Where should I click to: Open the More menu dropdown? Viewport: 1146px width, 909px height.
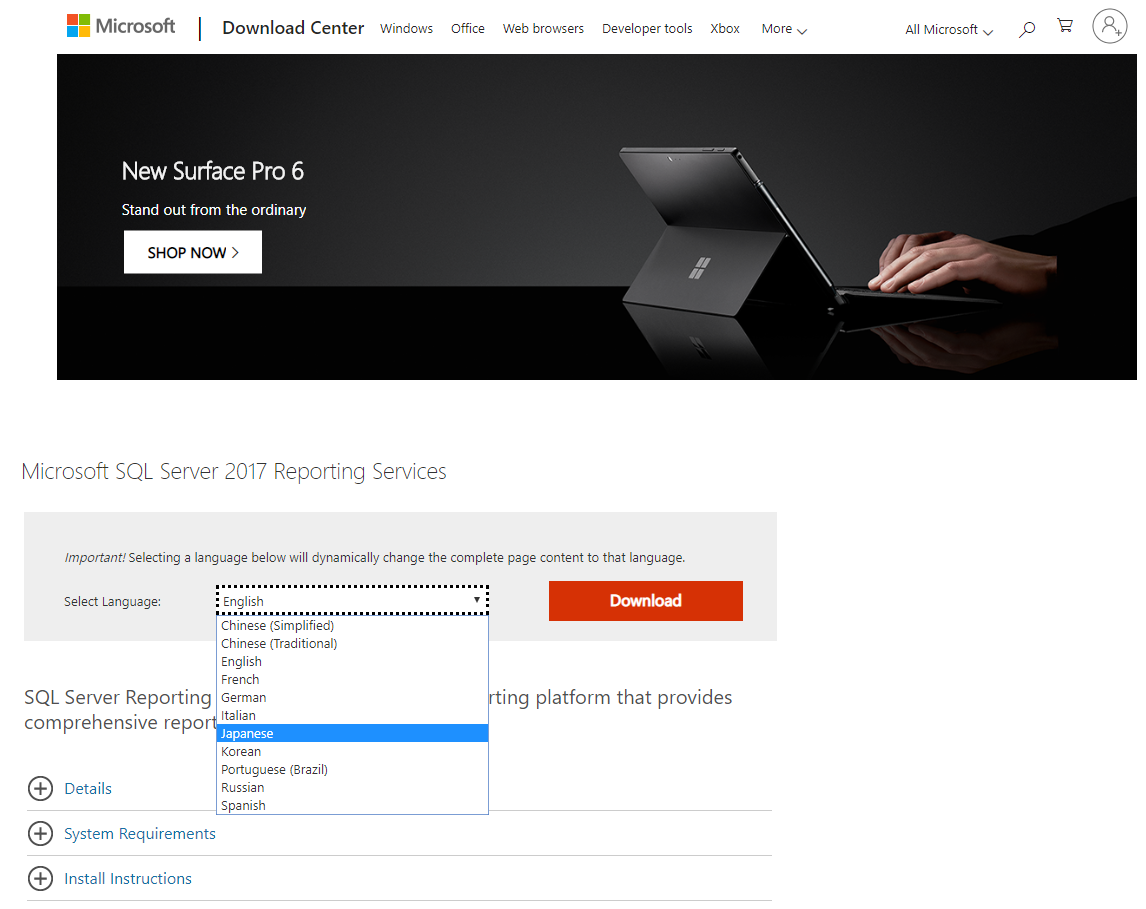pyautogui.click(x=783, y=29)
